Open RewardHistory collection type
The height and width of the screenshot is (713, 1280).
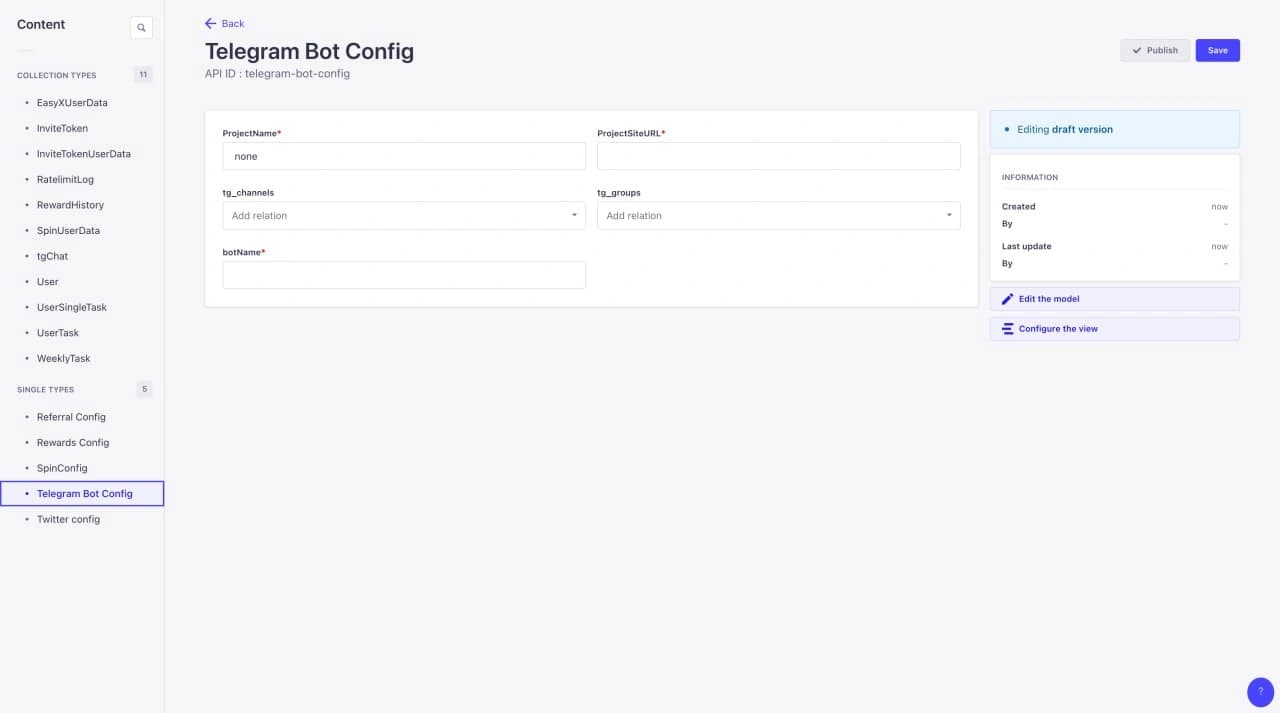pyautogui.click(x=70, y=205)
